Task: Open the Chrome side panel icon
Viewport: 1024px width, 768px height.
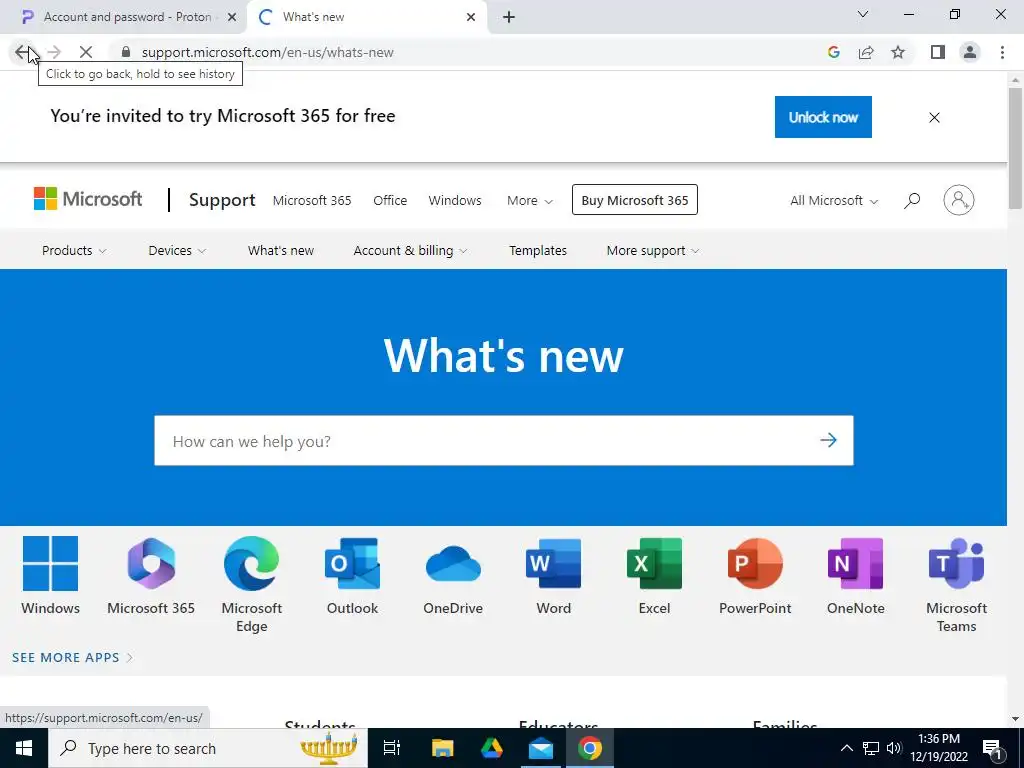Action: coord(938,52)
